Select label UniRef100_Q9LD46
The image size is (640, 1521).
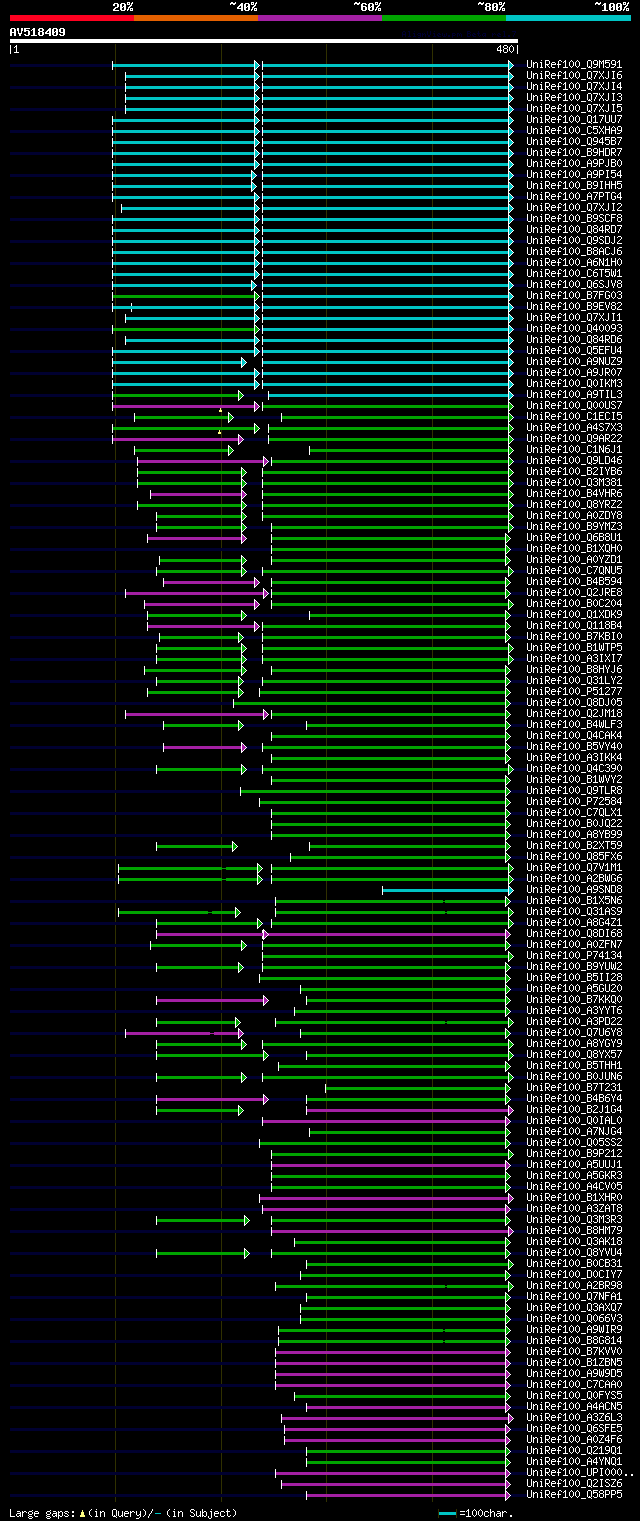[574, 460]
